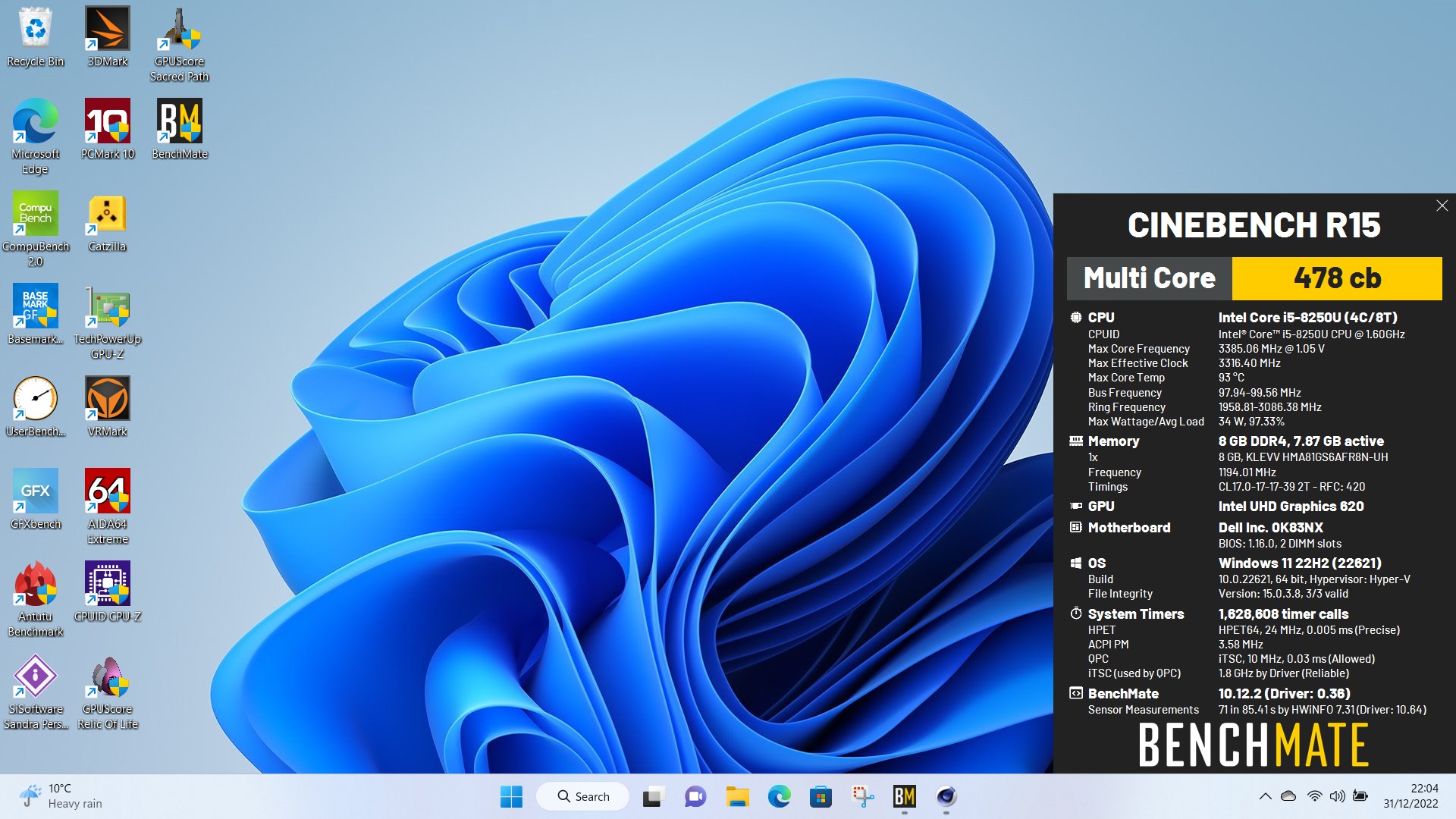Select the VRMark desktop shortcut
Screen dimensions: 1456x819
(x=108, y=407)
